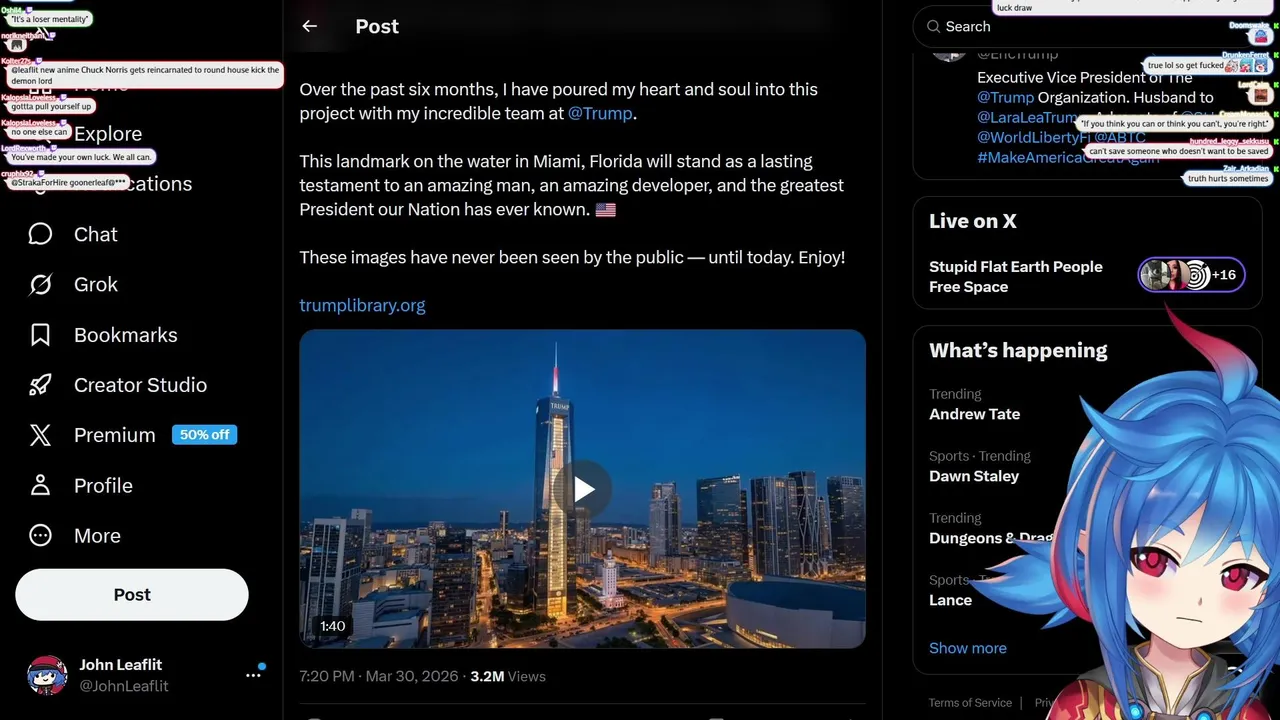Click the 3.2M Views count
Screen dimensions: 1280x720
[x=508, y=676]
